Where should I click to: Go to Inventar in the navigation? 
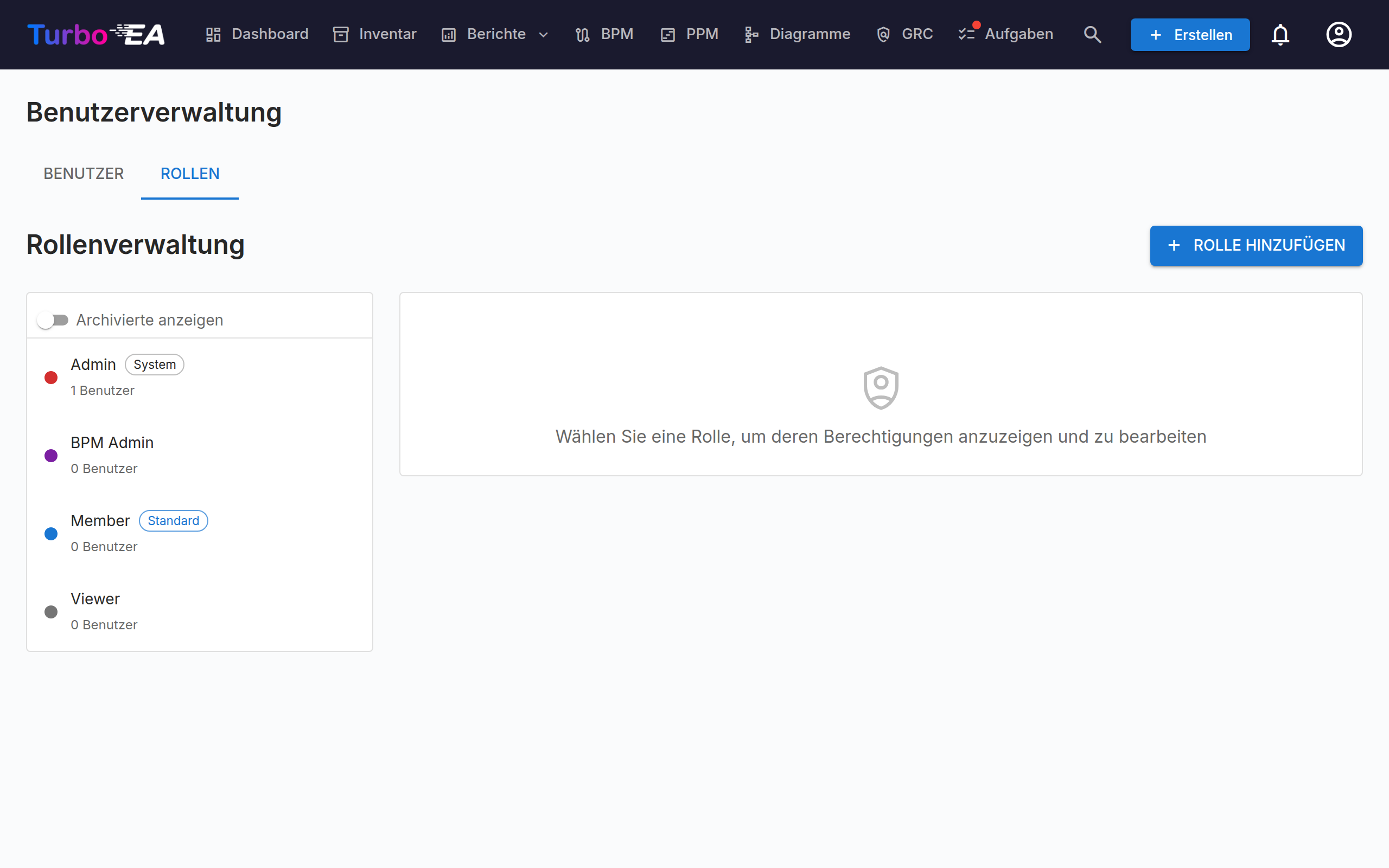point(374,34)
